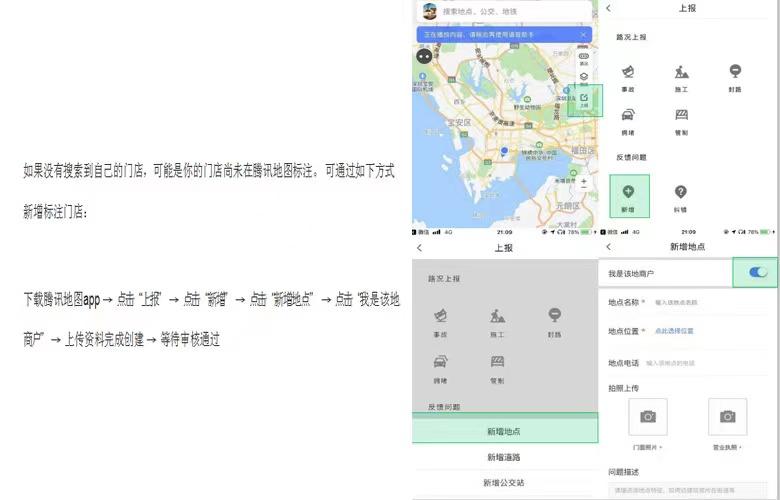Close the blue voice assistant banner
Viewport: 780px width, 500px height.
[x=583, y=35]
